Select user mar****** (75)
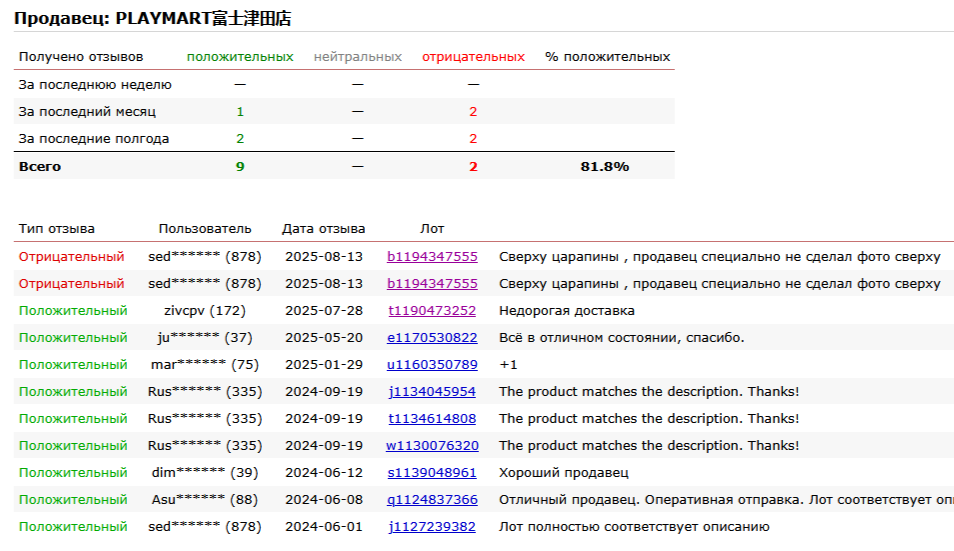 pos(205,365)
